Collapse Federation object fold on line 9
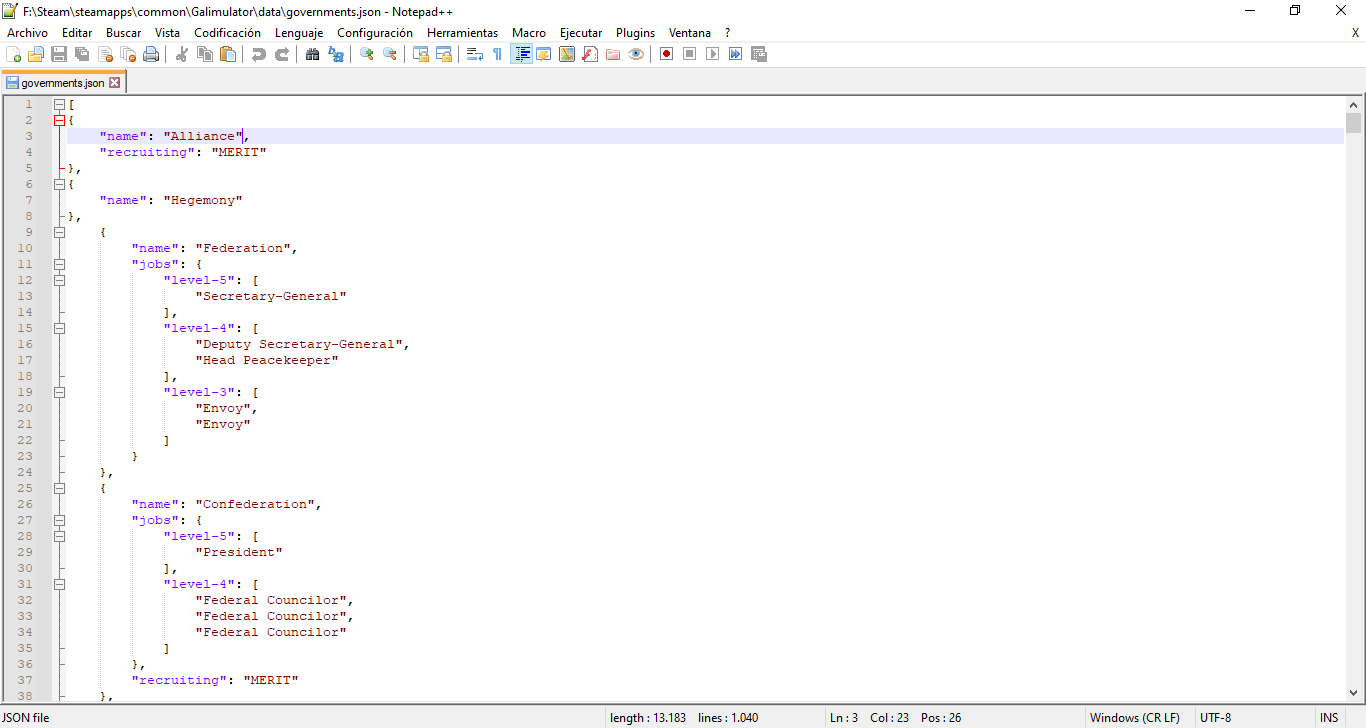This screenshot has height=728, width=1366. pos(59,232)
